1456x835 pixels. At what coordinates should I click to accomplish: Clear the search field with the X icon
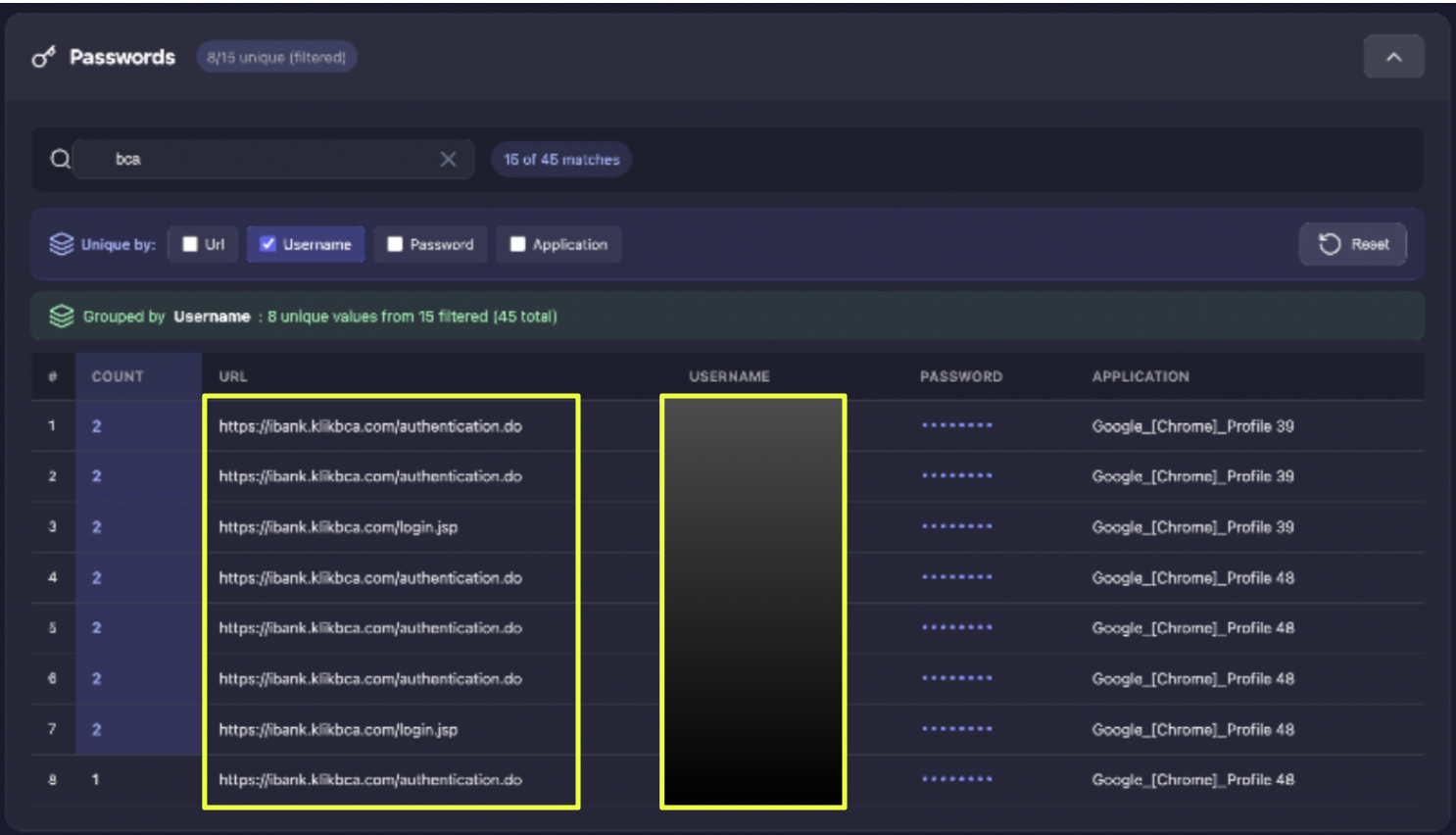[448, 159]
